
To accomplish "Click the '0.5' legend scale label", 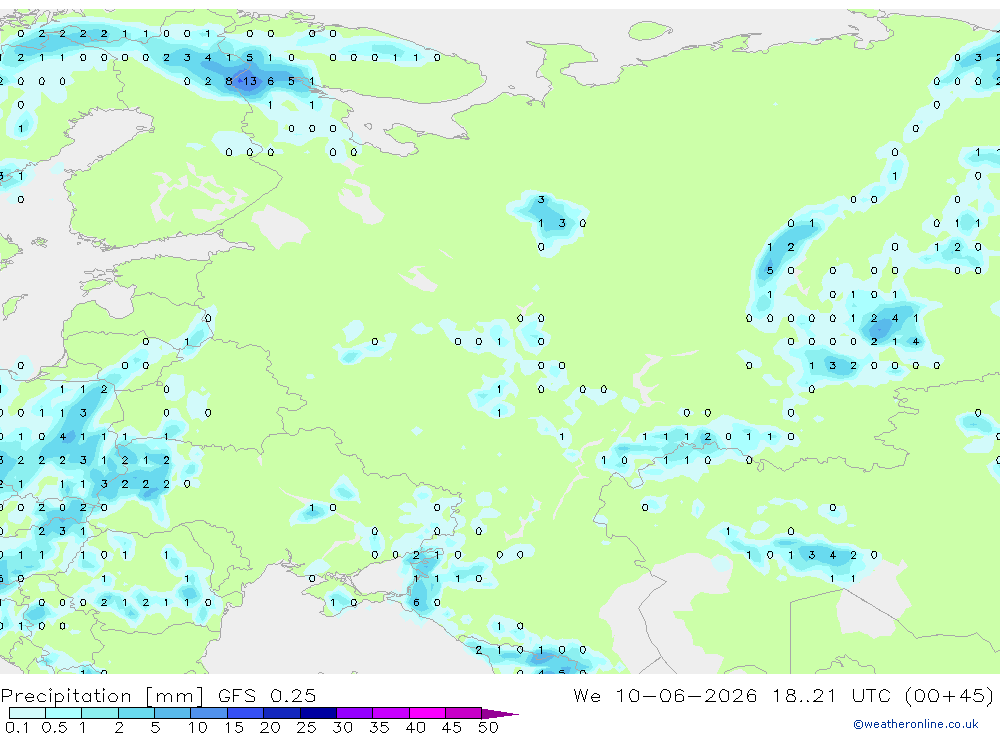I will [54, 727].
